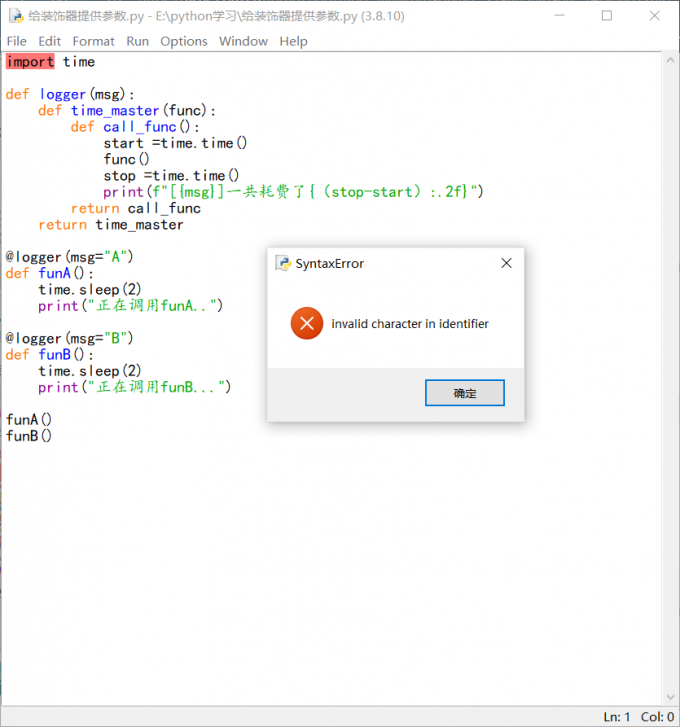Maximize the IDLE editor window

pos(607,16)
